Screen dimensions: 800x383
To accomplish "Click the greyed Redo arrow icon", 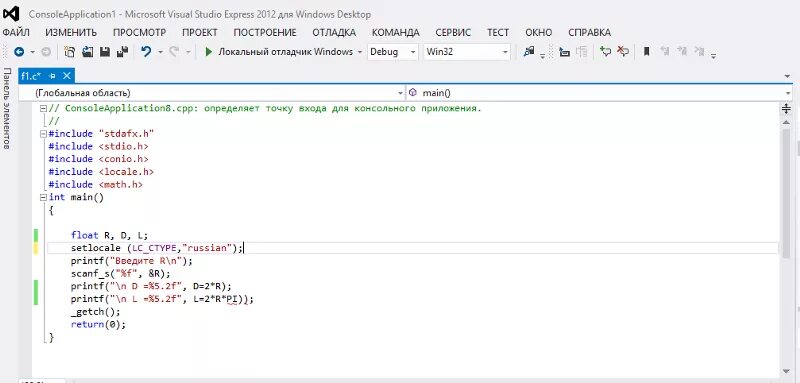I will click(x=174, y=52).
